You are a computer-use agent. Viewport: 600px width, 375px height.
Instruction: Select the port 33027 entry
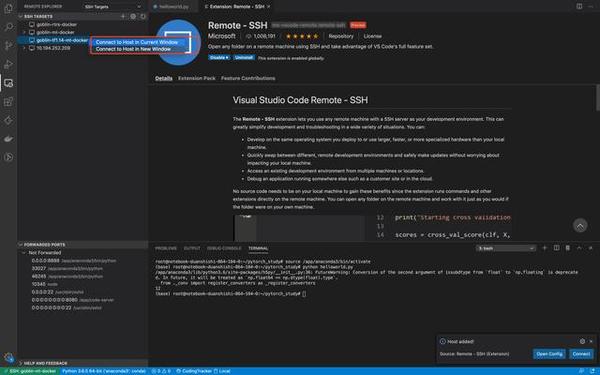pos(67,269)
